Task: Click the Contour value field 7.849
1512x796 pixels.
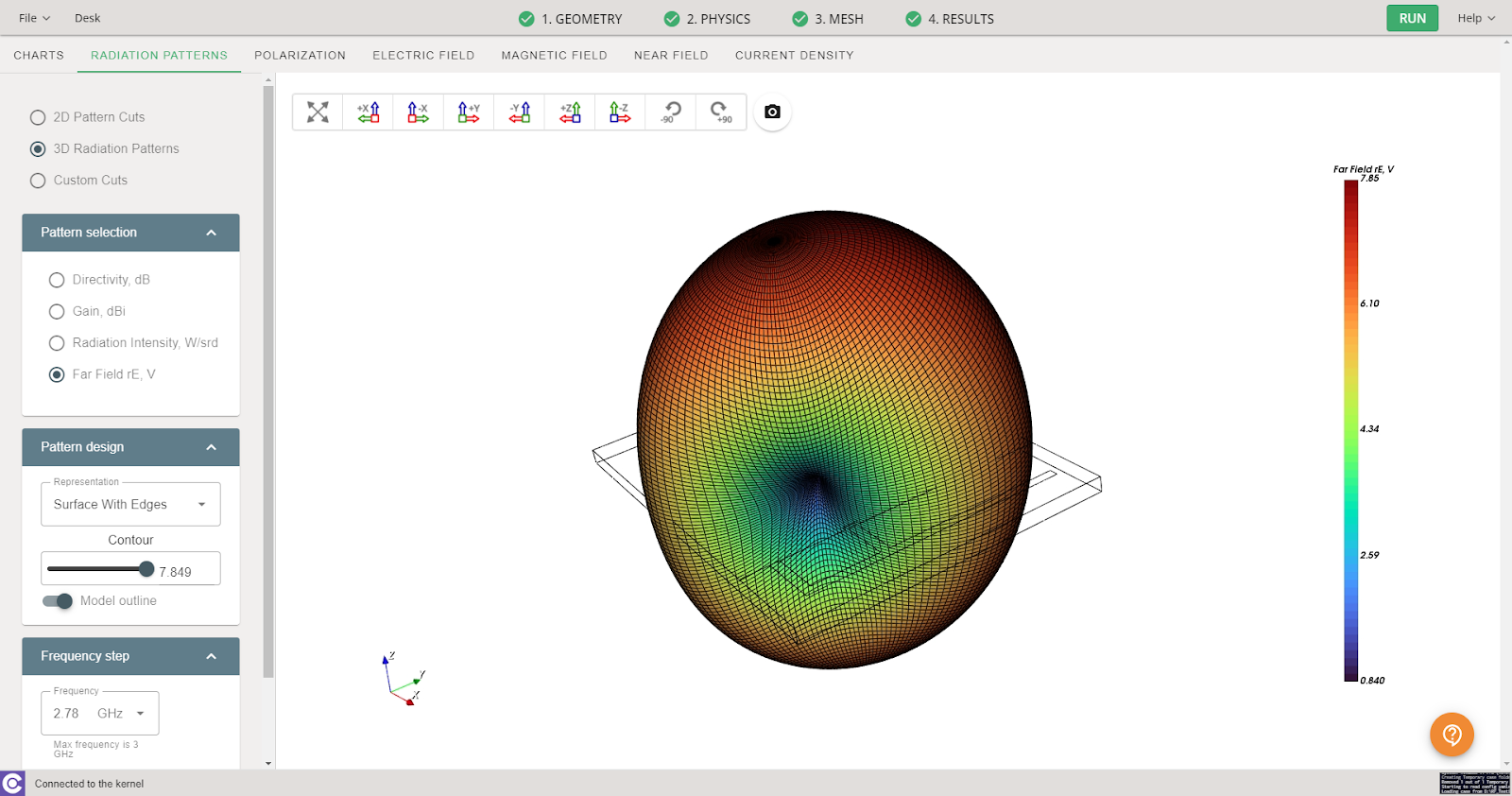Action: (175, 572)
